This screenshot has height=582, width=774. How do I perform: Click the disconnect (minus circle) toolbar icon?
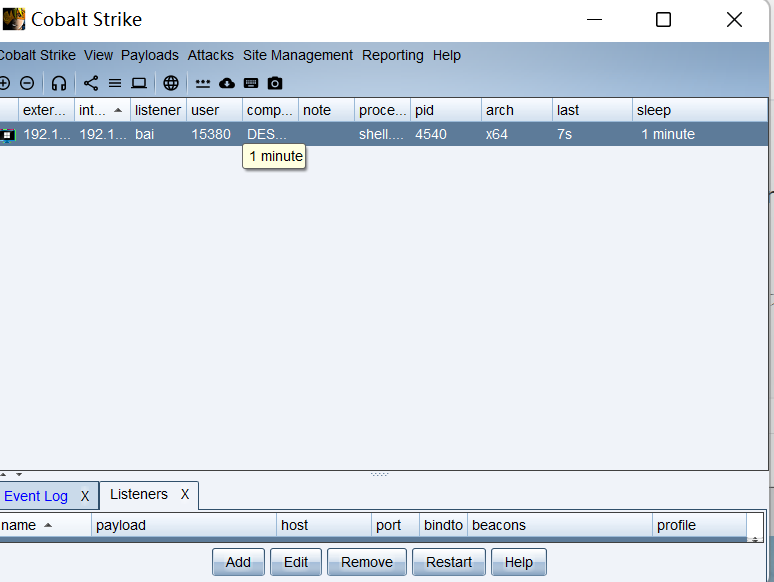[27, 83]
